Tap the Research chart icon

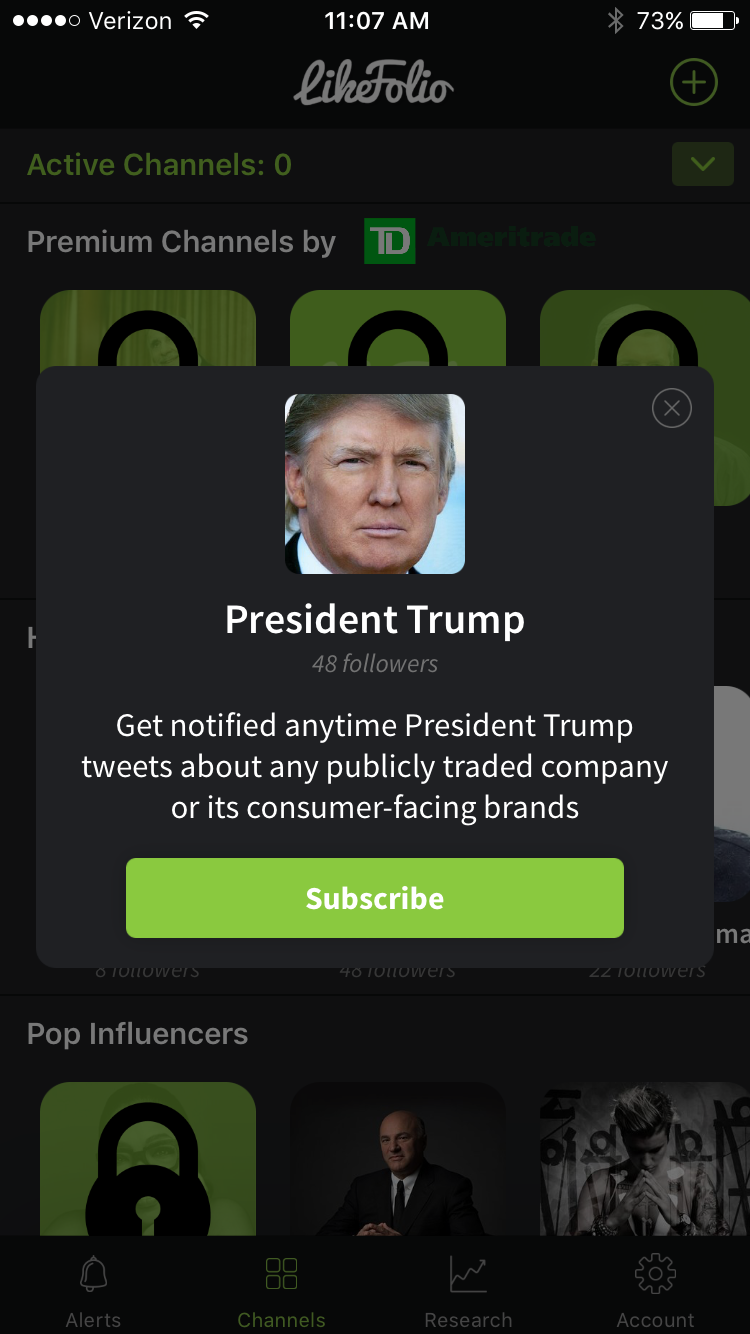pos(468,1274)
